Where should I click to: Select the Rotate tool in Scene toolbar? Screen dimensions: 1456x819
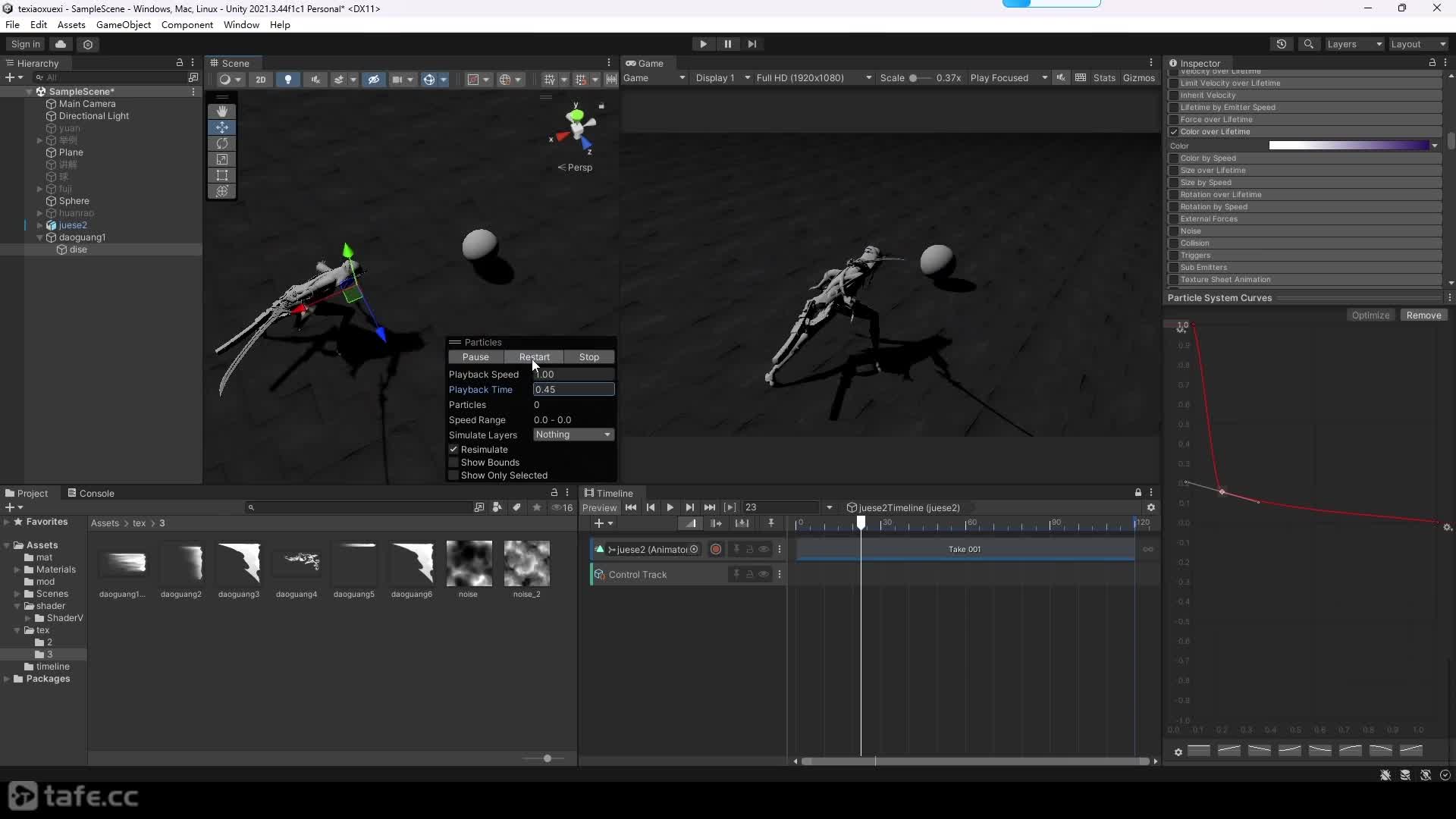point(221,143)
